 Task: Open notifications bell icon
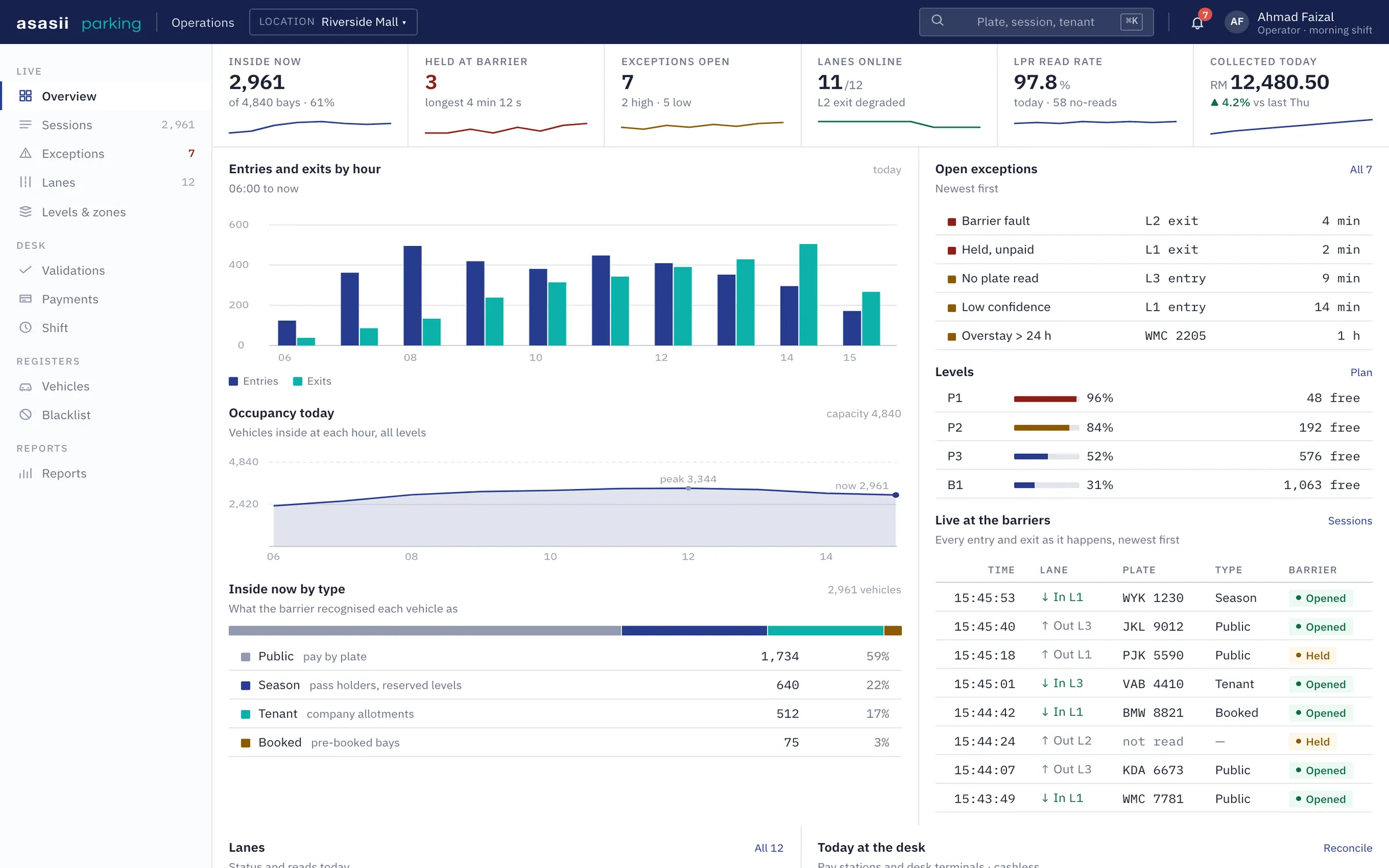point(1197,23)
